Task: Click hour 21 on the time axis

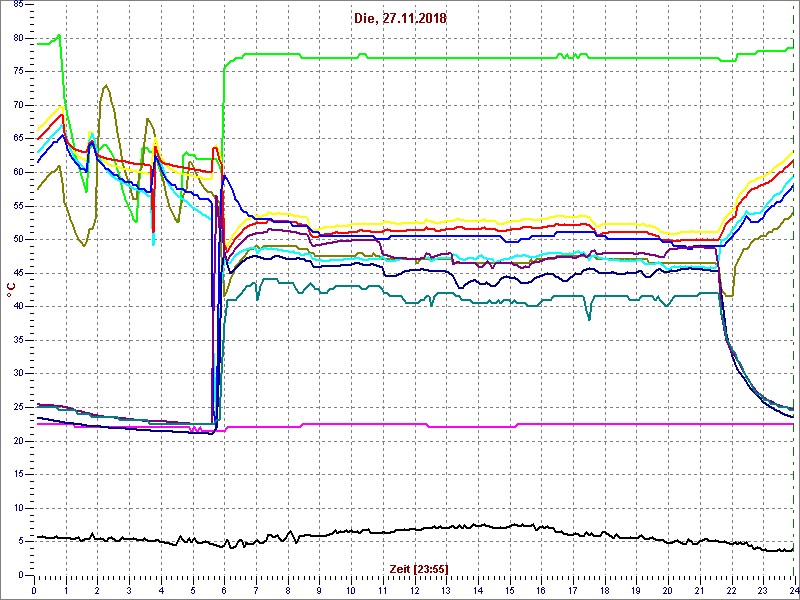Action: (698, 588)
